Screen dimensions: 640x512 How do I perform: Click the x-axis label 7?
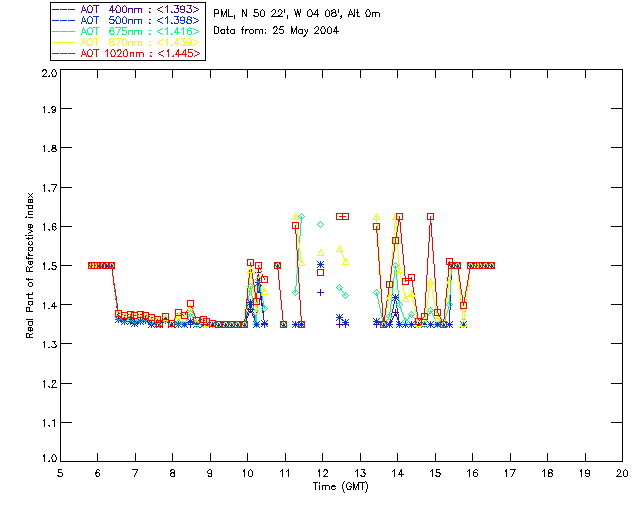135,473
